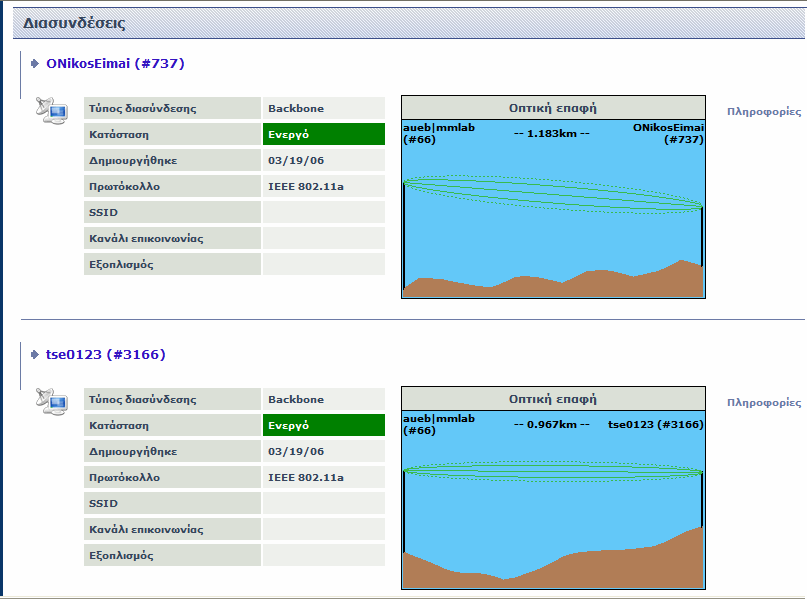Viewport: 807px width, 599px height.
Task: Click the tse0123 (#3166) label inside the plot
Action: tap(656, 425)
